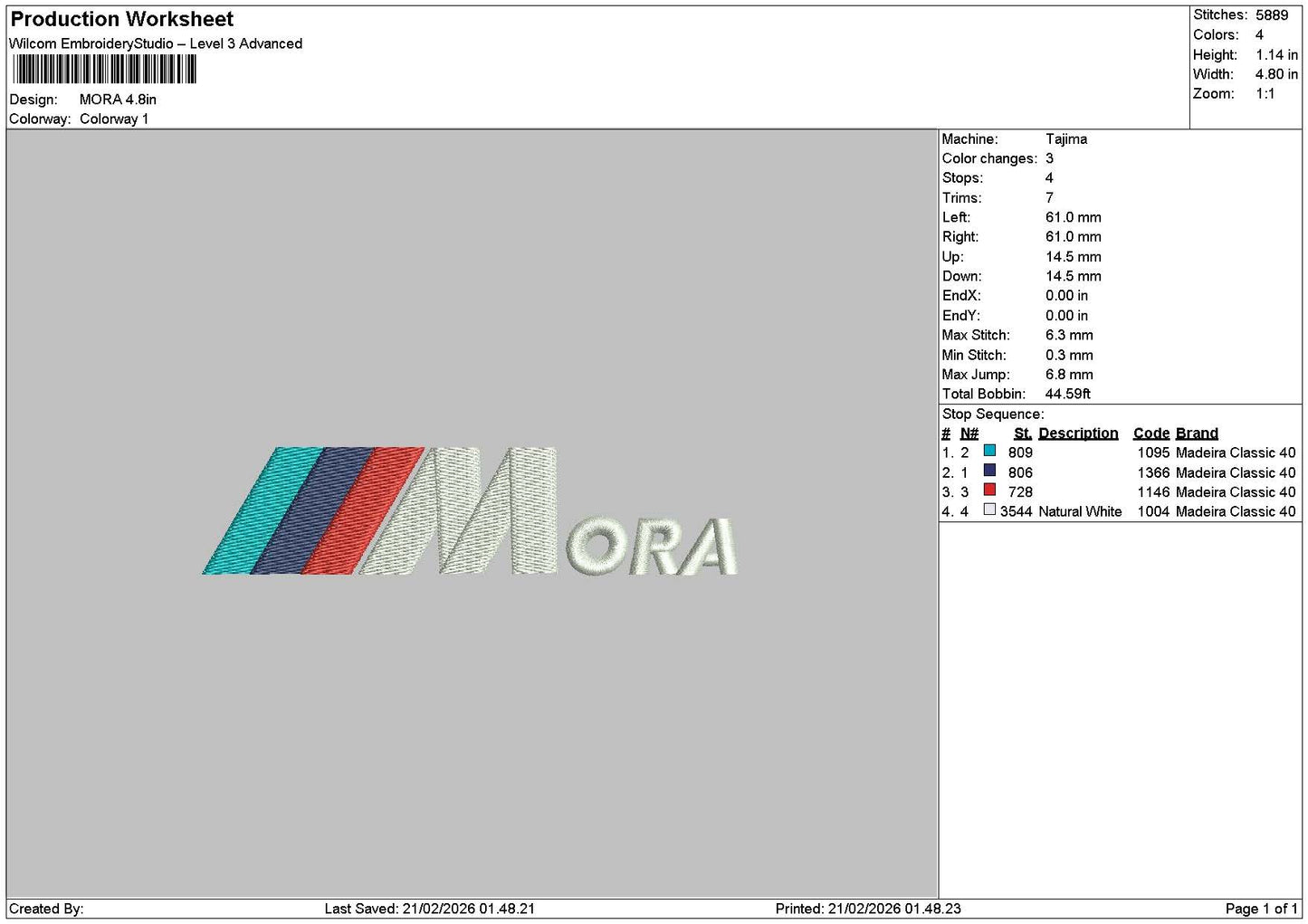Image resolution: width=1308 pixels, height=924 pixels.
Task: Click the 'N#' column header
Action: pyautogui.click(x=969, y=433)
